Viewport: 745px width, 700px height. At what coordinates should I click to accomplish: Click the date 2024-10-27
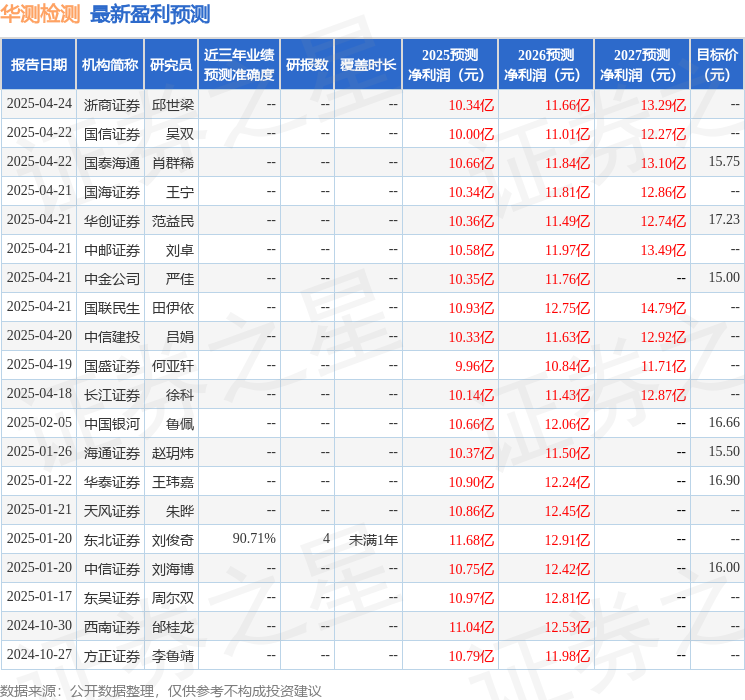(39, 654)
